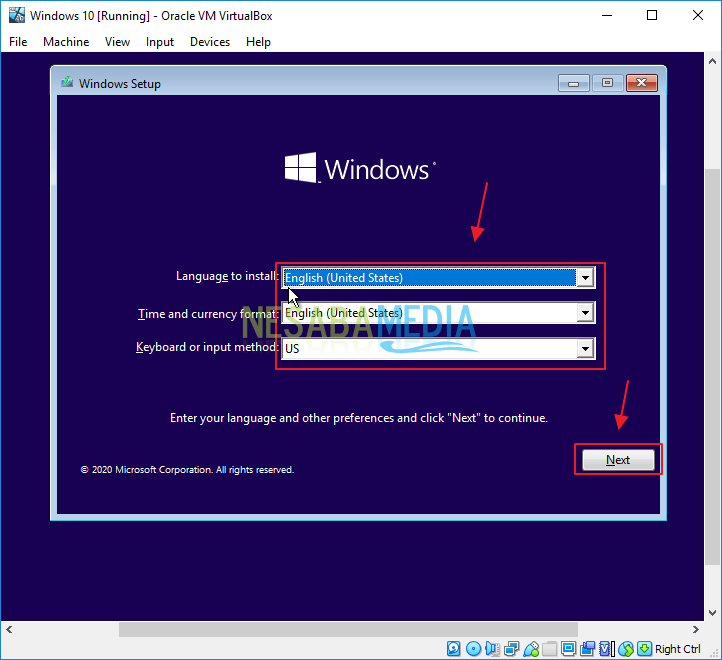This screenshot has width=722, height=660.
Task: Click the Right Ctrl host key indicator
Action: (677, 649)
